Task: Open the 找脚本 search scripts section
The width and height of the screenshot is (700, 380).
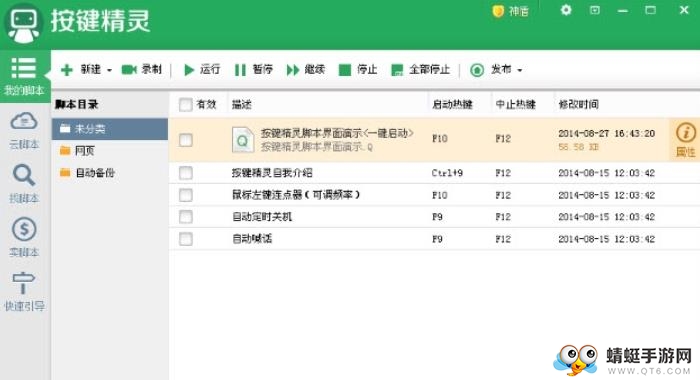Action: click(24, 184)
